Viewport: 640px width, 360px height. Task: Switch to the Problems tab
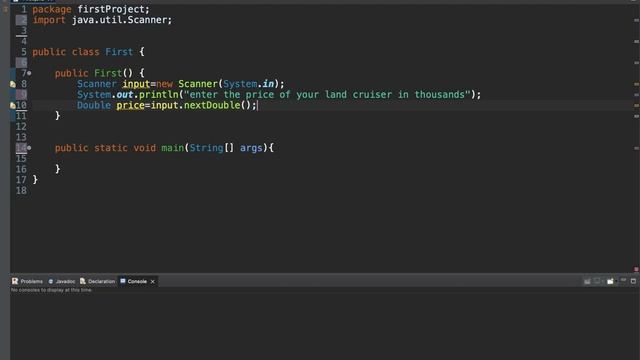coord(27,281)
